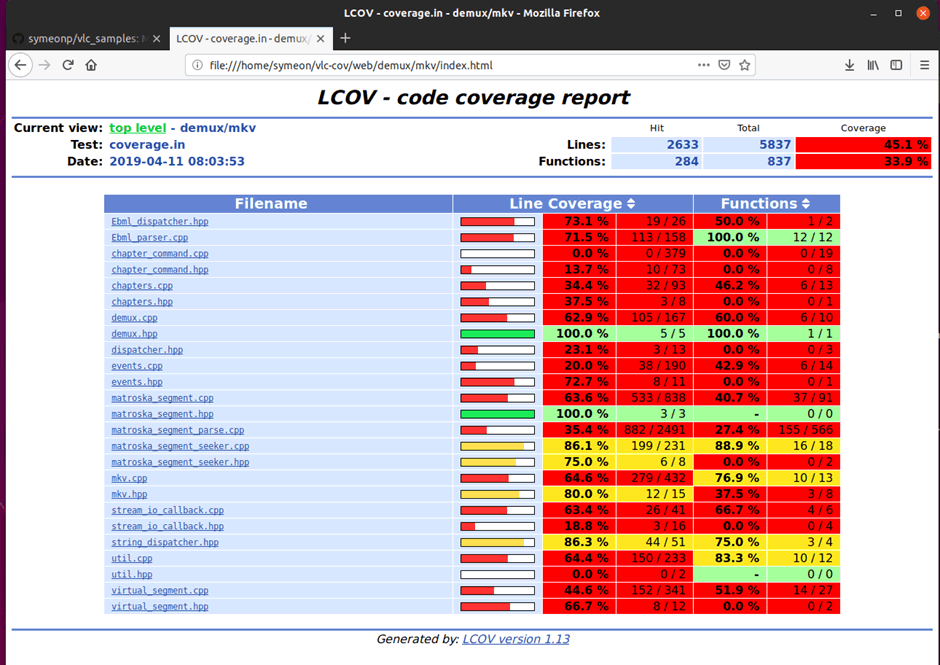Viewport: 940px width, 665px height.
Task: Click the LCOV version 1.13 link
Action: 515,639
